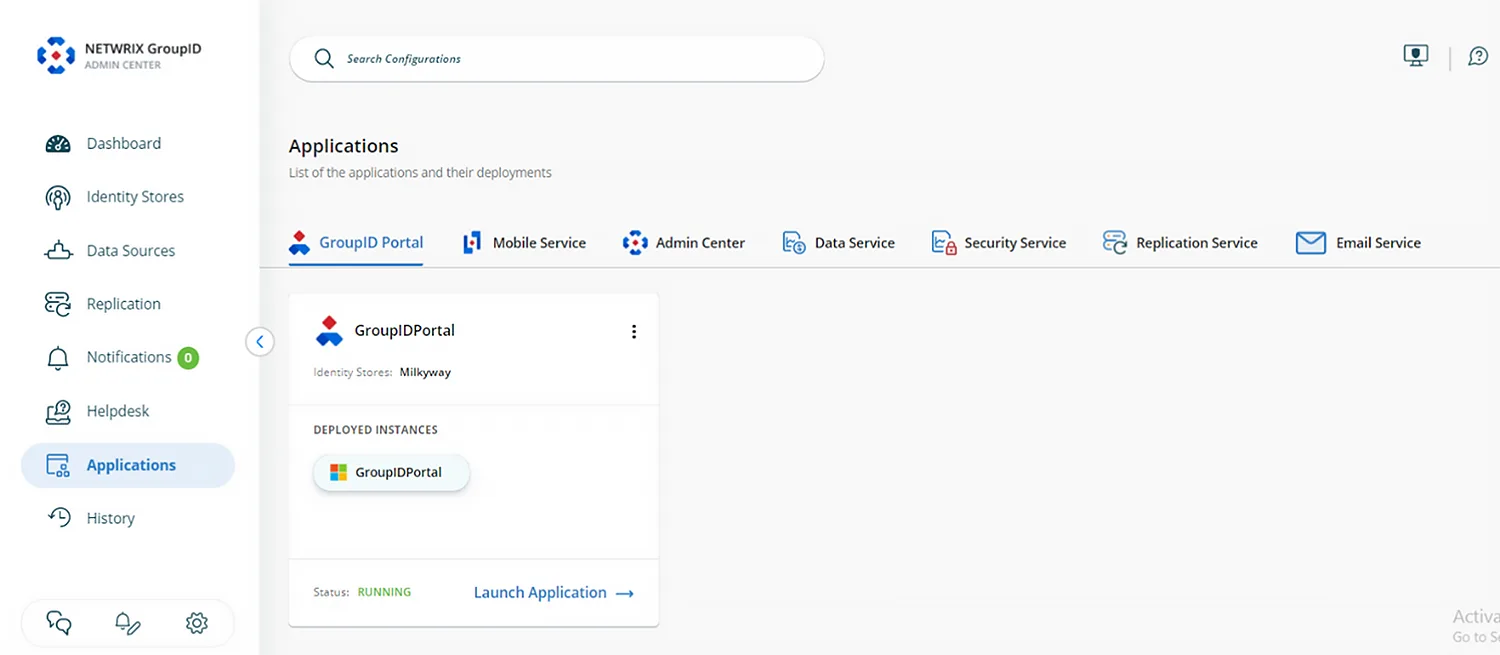This screenshot has width=1500, height=655.
Task: Click the bell with pencil icon in the sidebar footer
Action: (x=127, y=623)
